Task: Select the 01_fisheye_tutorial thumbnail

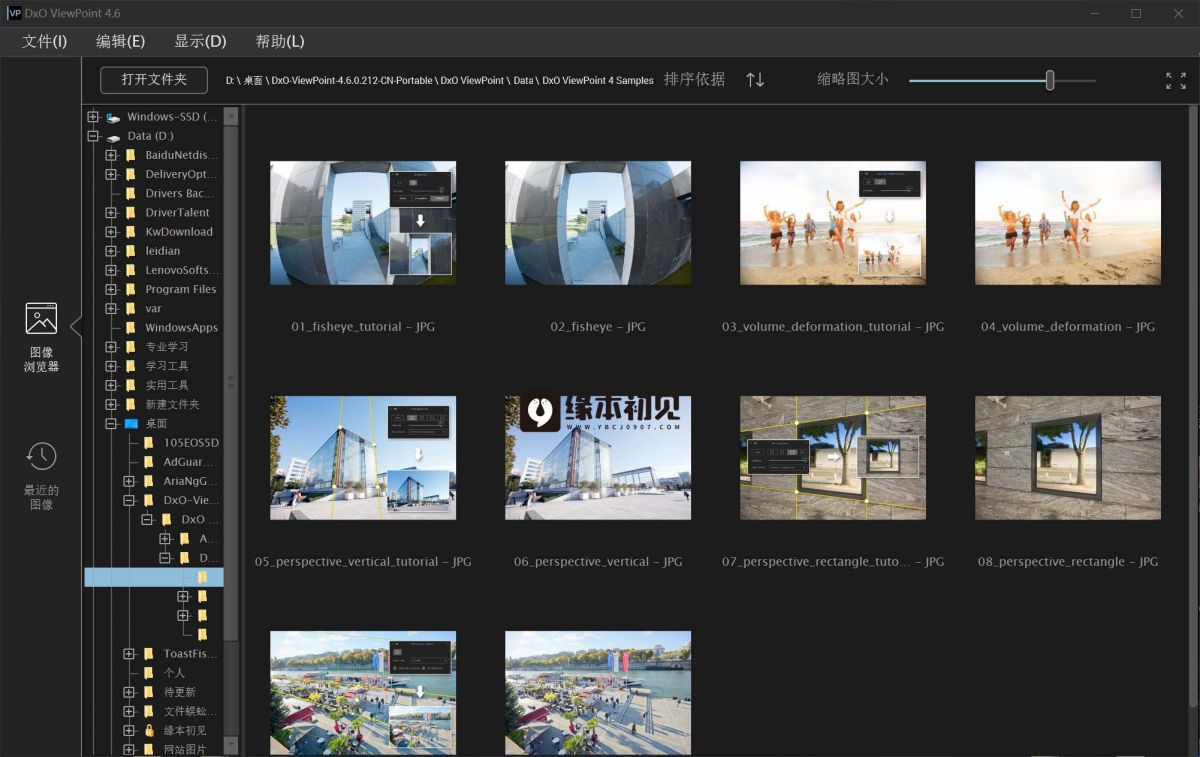Action: click(363, 223)
